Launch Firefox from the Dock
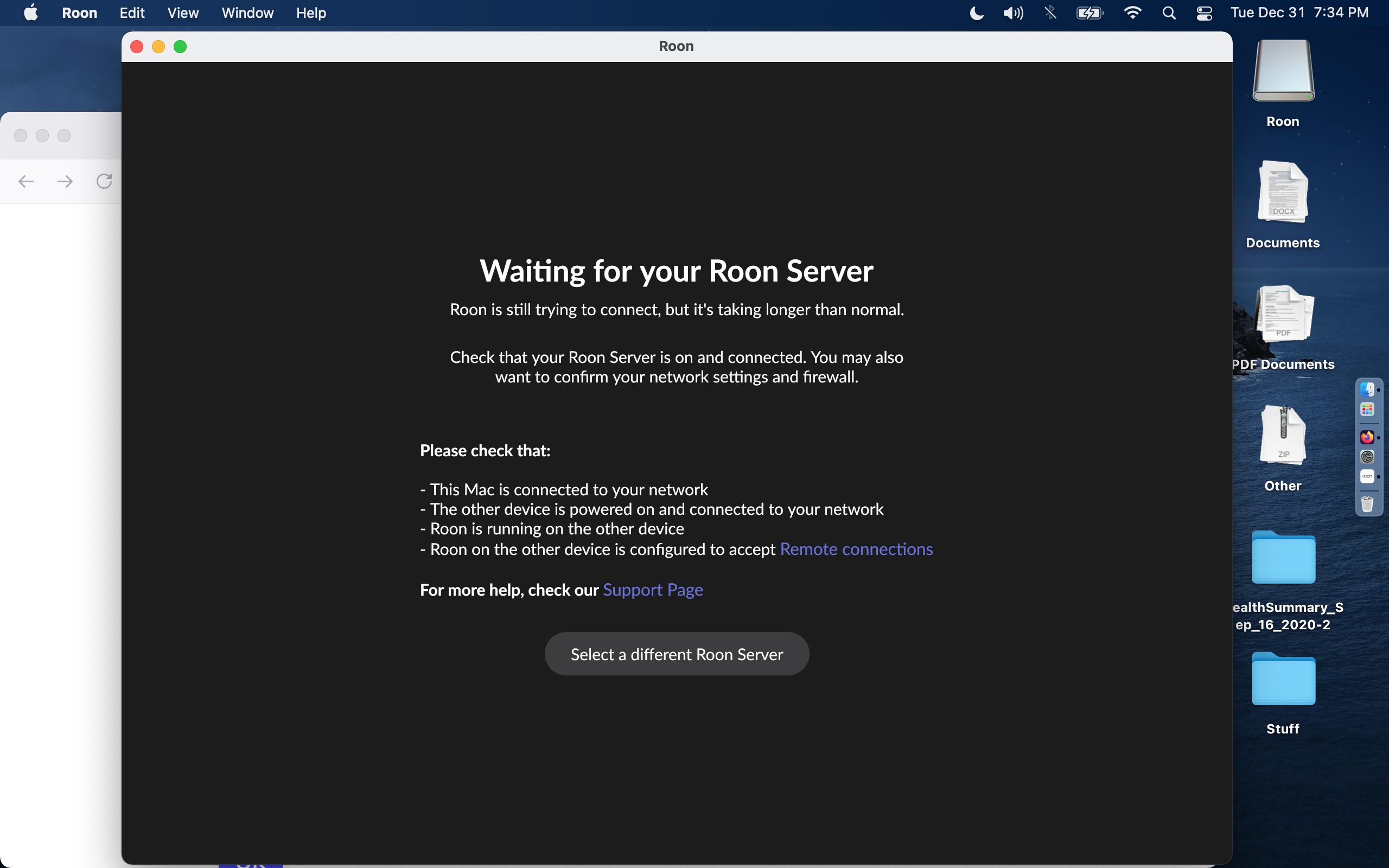This screenshot has width=1389, height=868. coord(1367,437)
